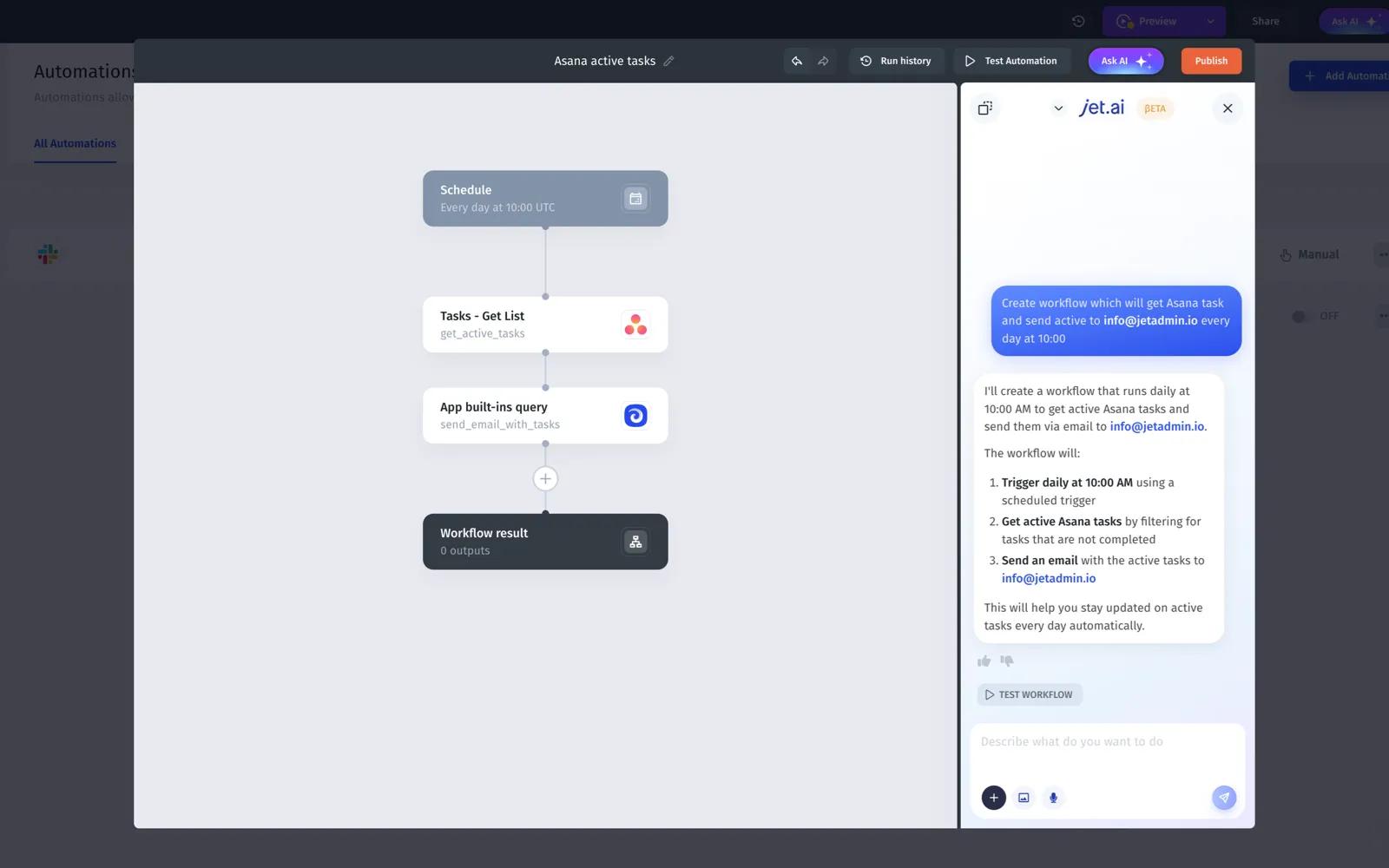Click the undo arrow icon
This screenshot has height=868, width=1389.
point(796,61)
